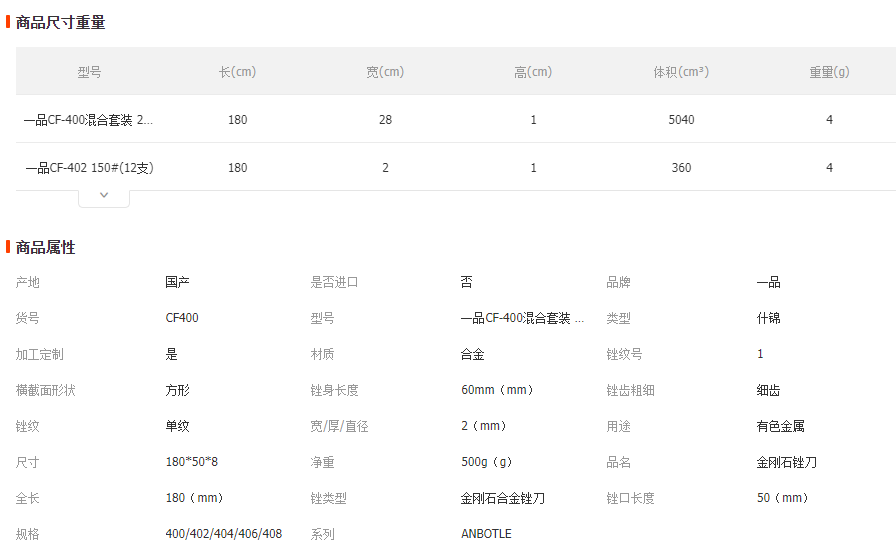Click the 是否进口 value 否
This screenshot has width=896, height=552.
pyautogui.click(x=467, y=282)
